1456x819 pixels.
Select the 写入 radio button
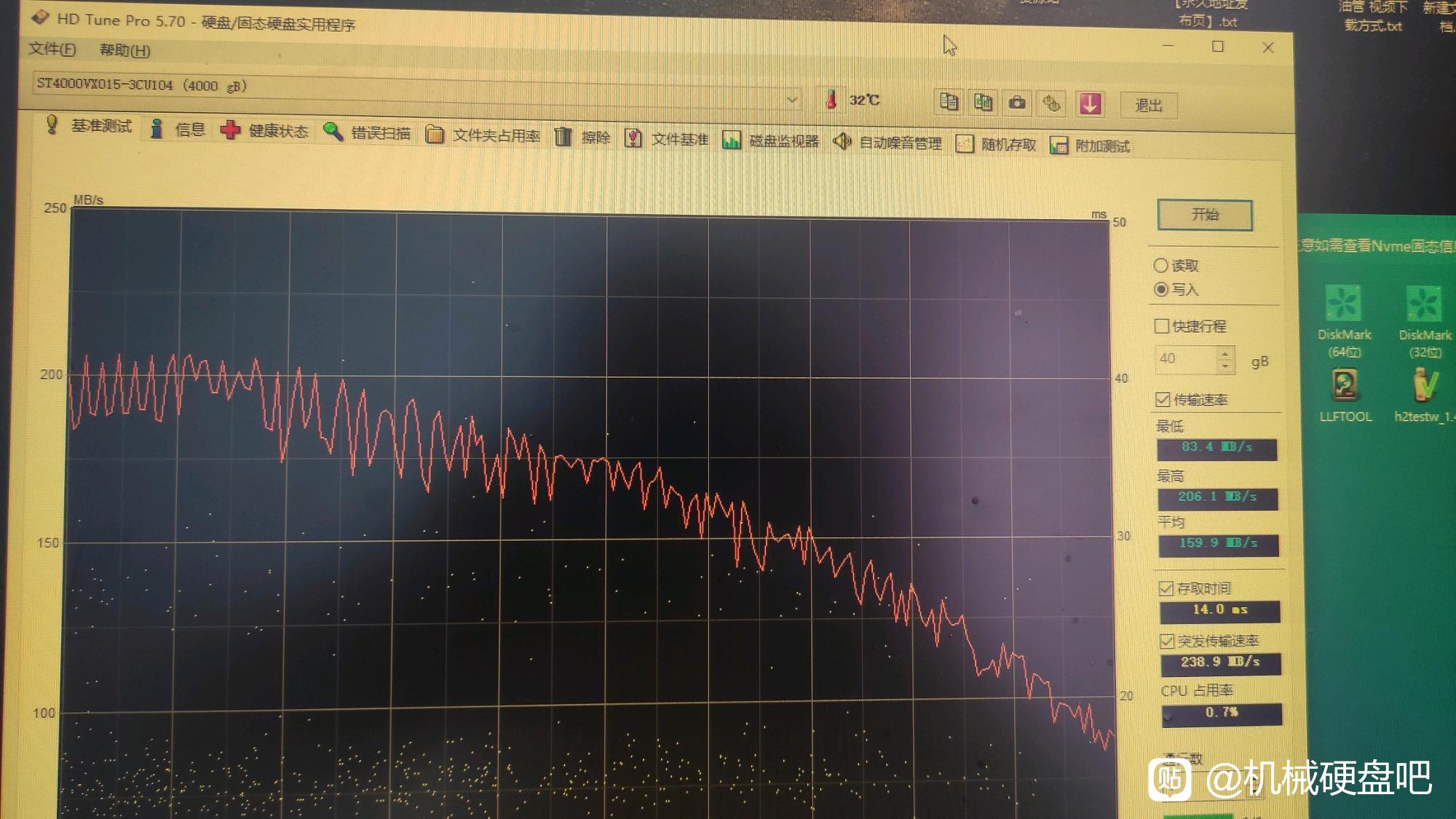1161,289
